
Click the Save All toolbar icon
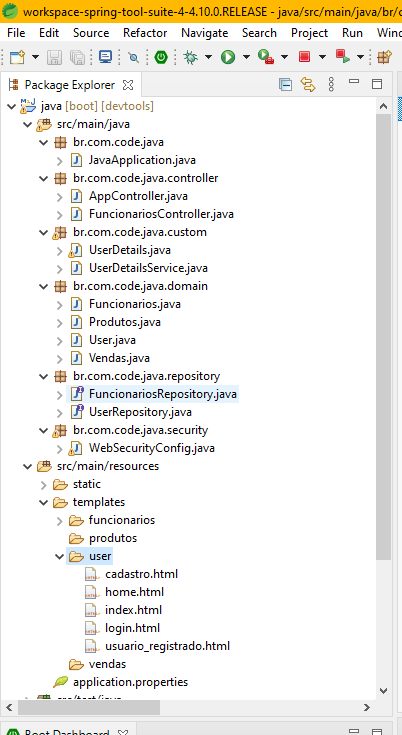tap(77, 57)
